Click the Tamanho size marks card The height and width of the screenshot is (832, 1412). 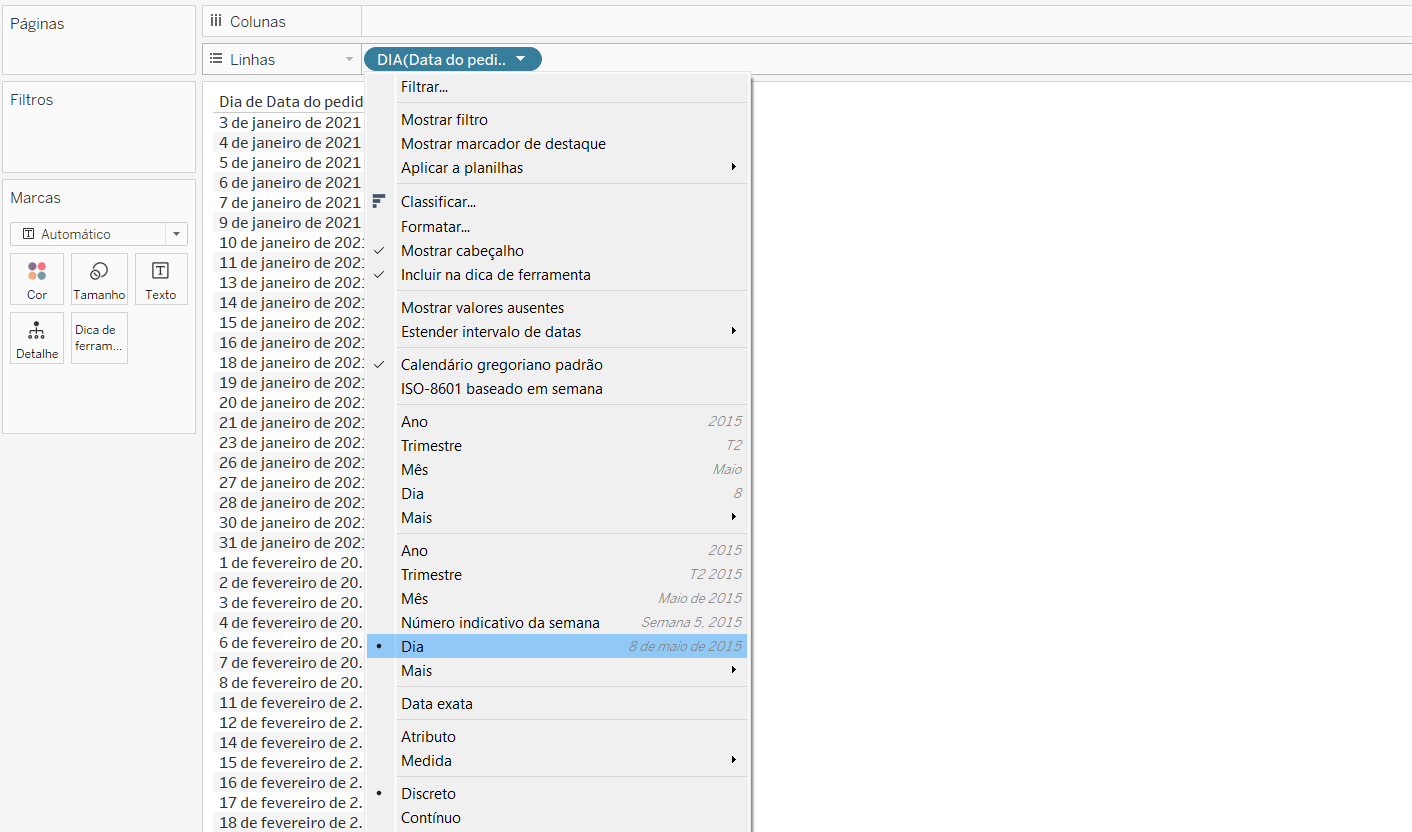99,279
